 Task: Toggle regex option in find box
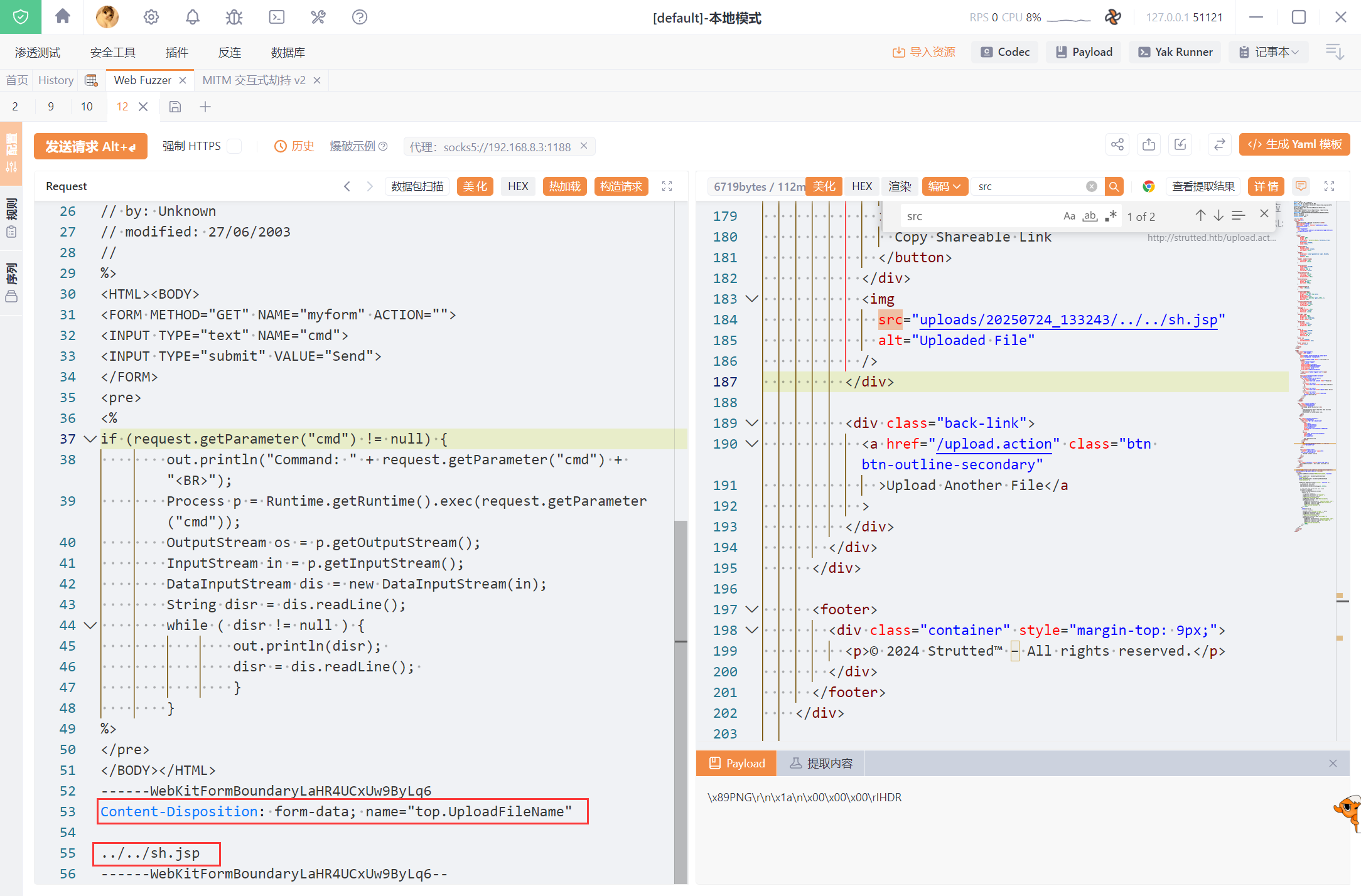coord(1111,216)
